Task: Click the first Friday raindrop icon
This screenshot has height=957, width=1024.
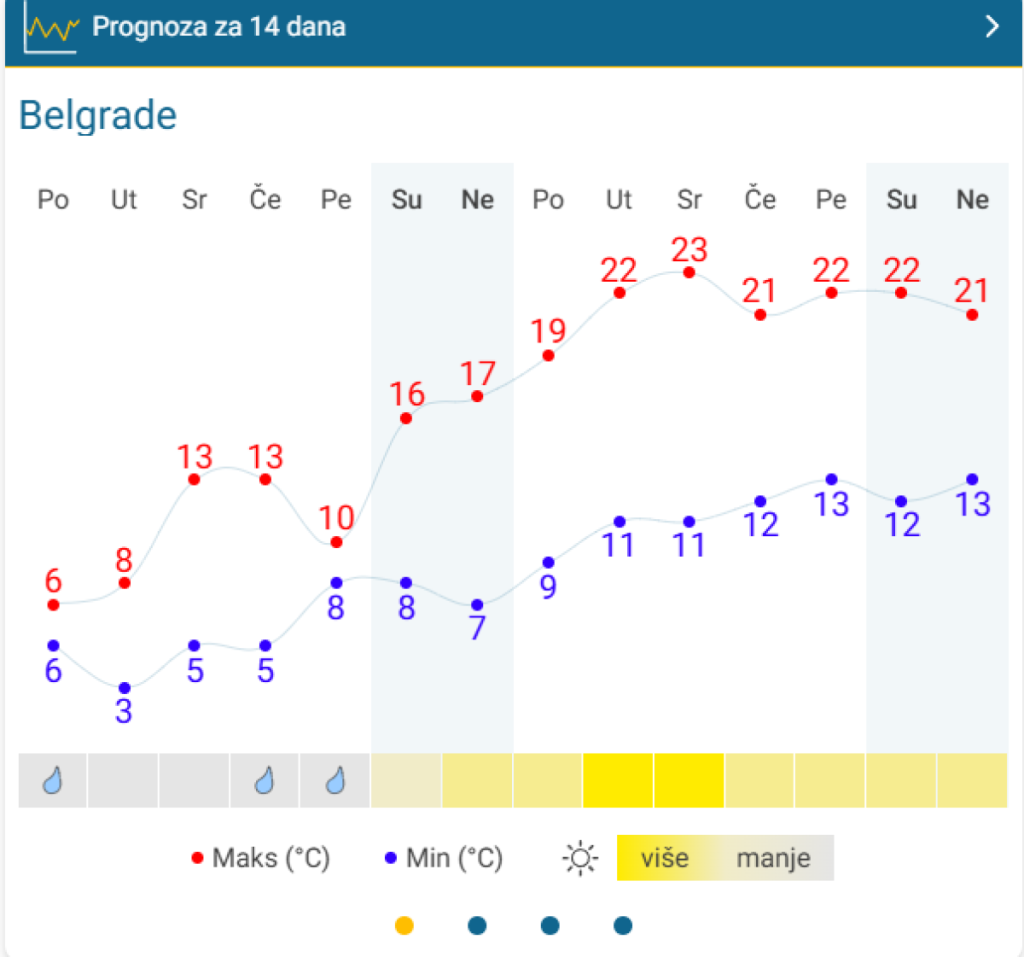Action: (336, 780)
